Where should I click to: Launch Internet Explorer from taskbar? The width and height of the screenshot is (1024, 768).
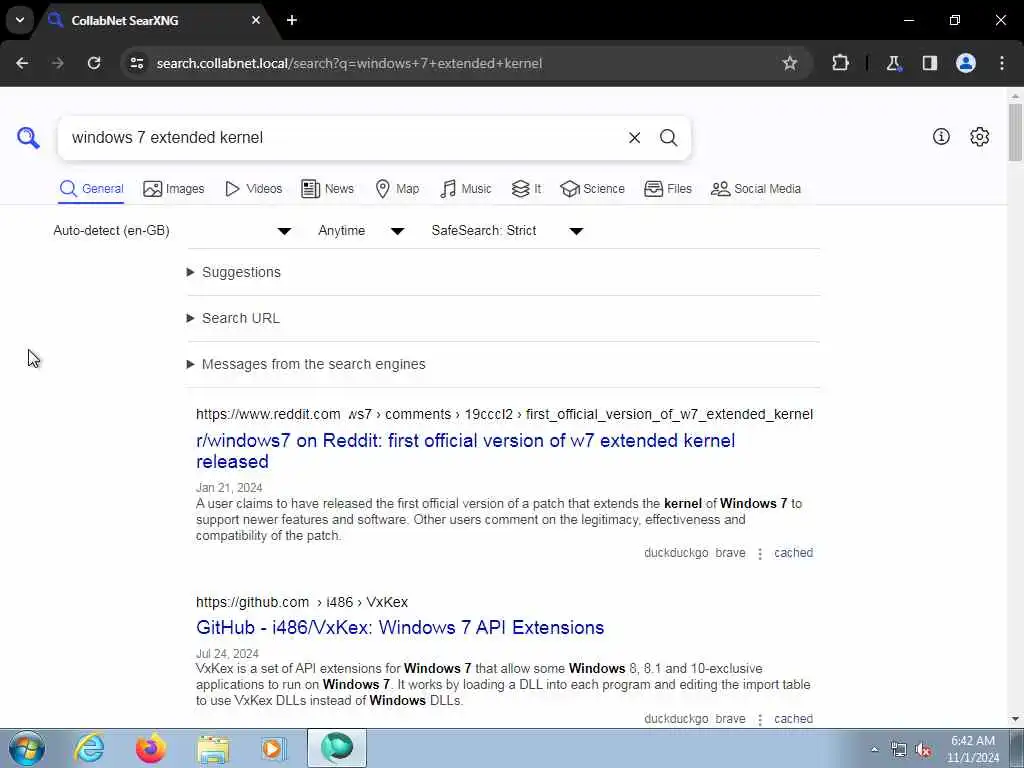pyautogui.click(x=89, y=748)
